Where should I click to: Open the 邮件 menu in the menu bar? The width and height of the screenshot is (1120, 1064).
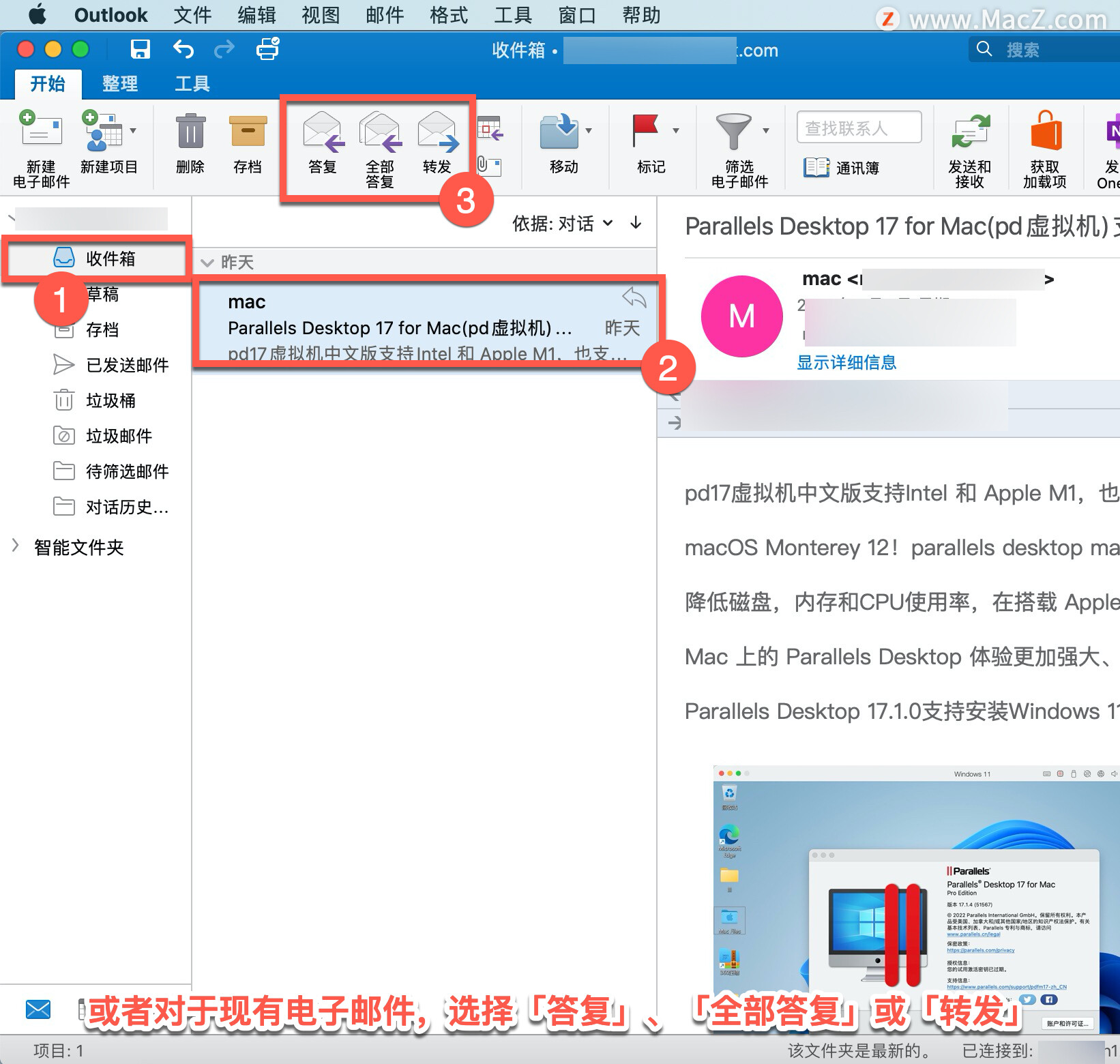[x=385, y=15]
